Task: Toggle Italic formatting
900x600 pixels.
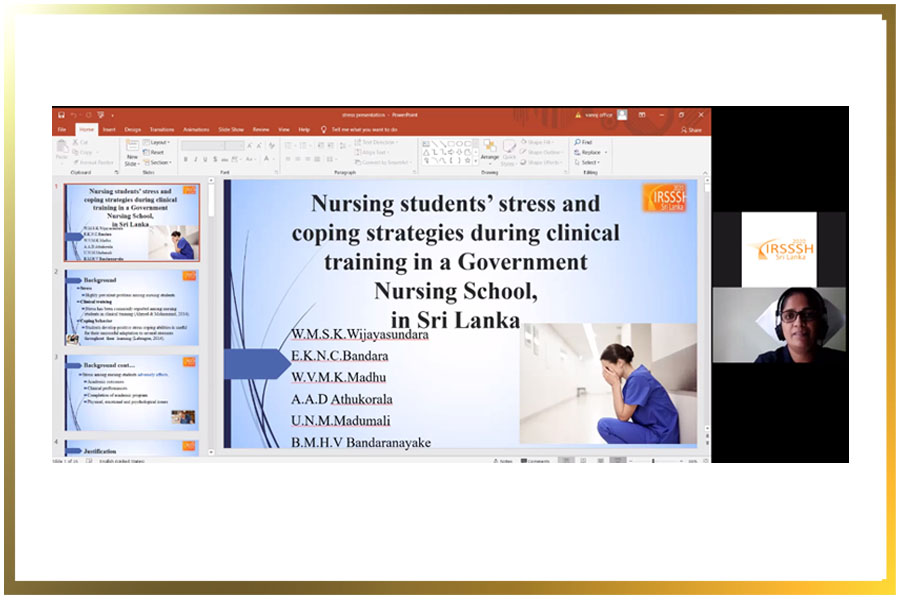Action: (x=196, y=159)
